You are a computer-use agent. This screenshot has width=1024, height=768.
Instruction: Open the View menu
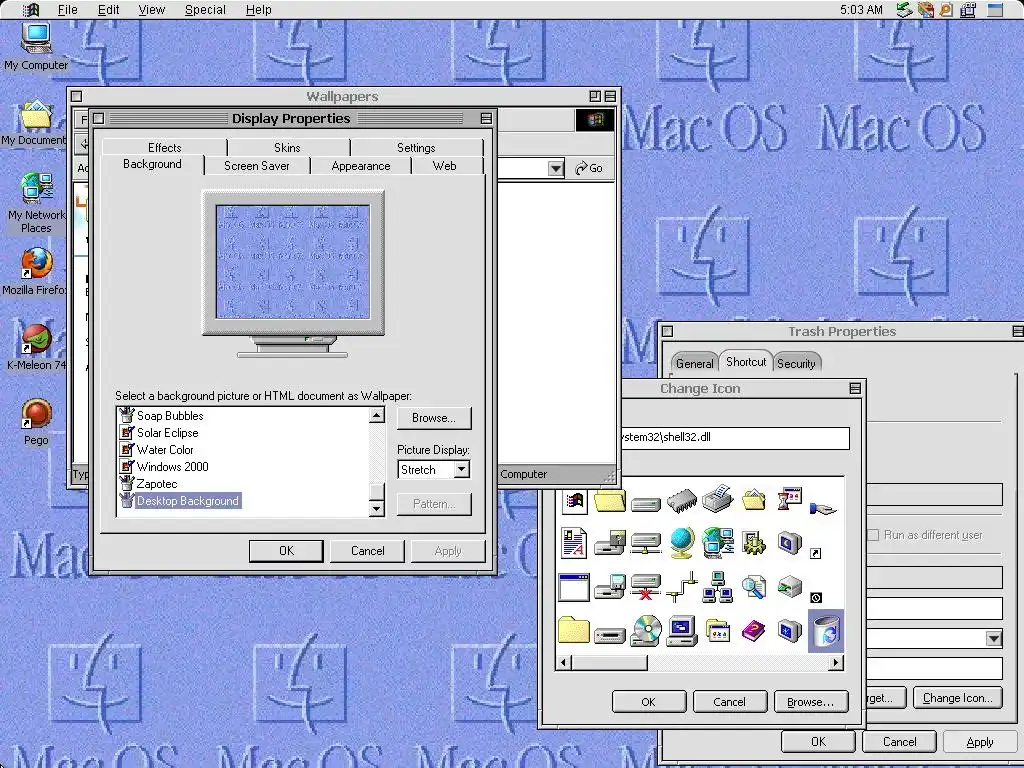[x=152, y=10]
